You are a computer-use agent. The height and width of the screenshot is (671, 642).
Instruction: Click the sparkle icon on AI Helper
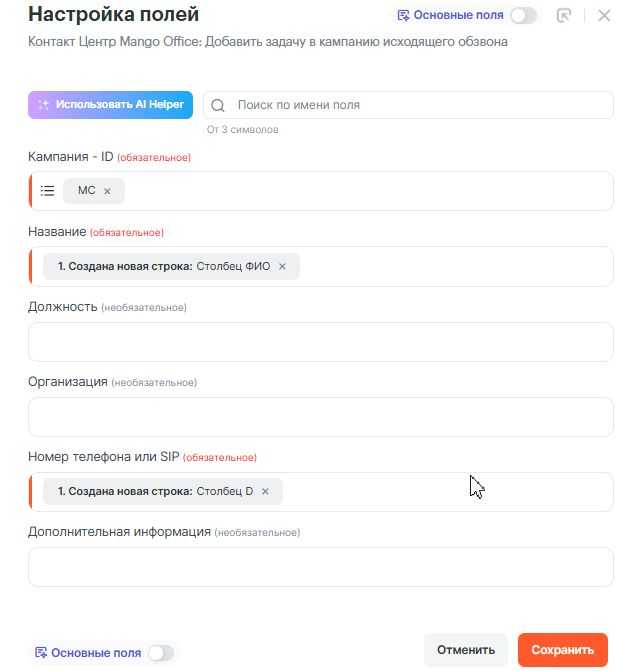tap(44, 105)
